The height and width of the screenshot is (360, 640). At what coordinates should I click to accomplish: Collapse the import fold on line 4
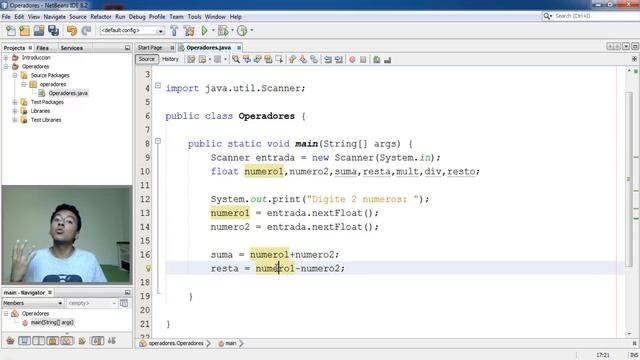pyautogui.click(x=158, y=86)
